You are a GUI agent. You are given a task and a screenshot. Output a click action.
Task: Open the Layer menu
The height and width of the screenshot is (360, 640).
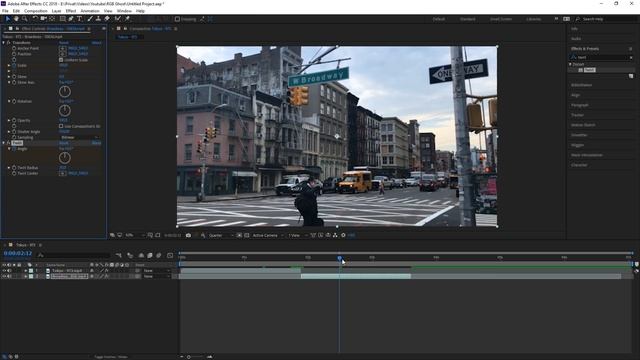pyautogui.click(x=56, y=11)
